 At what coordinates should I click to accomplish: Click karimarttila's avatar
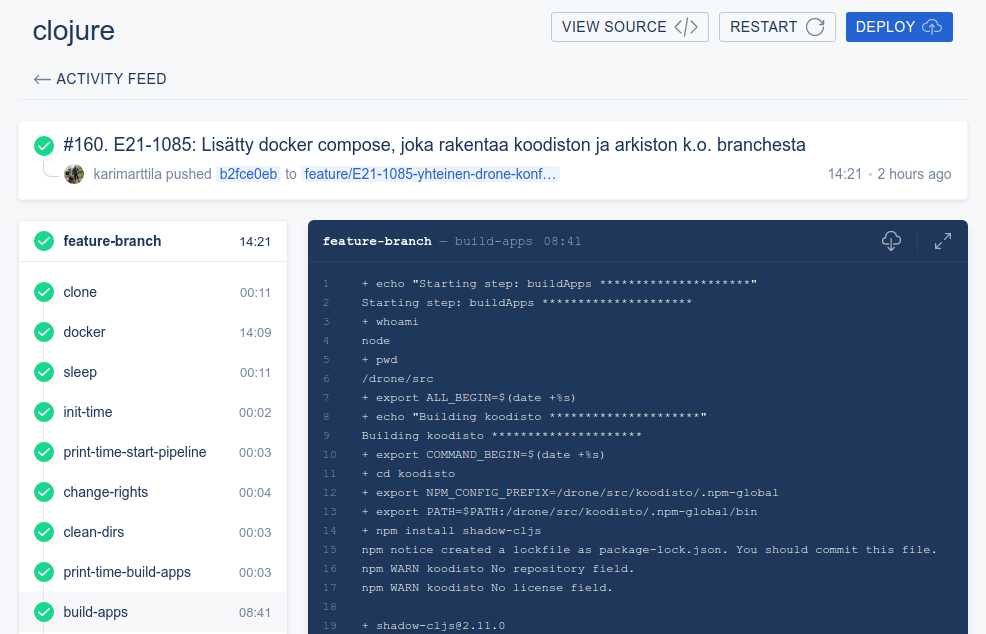click(74, 174)
